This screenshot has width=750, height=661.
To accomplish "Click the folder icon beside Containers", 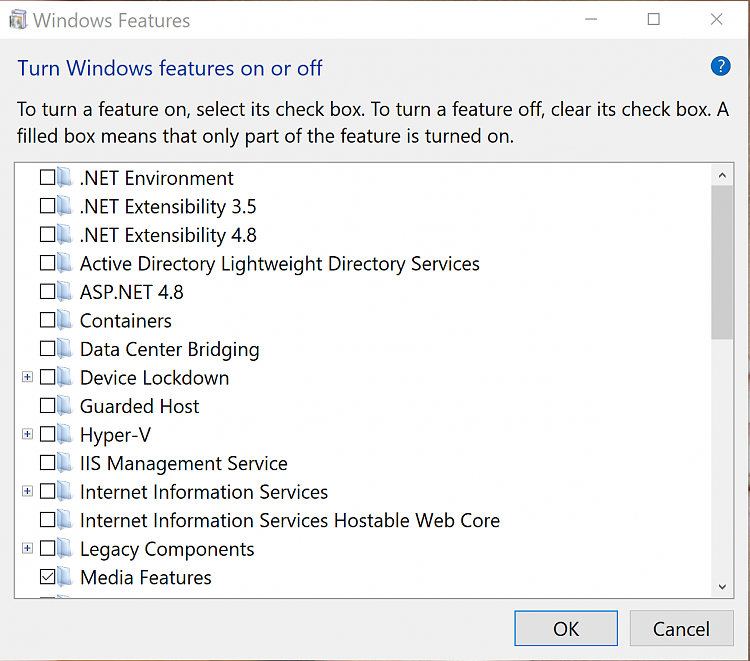I will (x=65, y=320).
